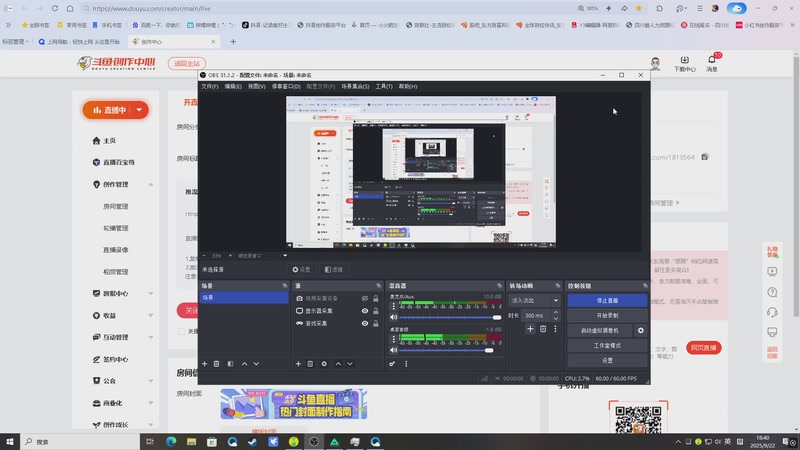Add a new source with the plus icon in OBS
This screenshot has width=800, height=450.
(298, 364)
